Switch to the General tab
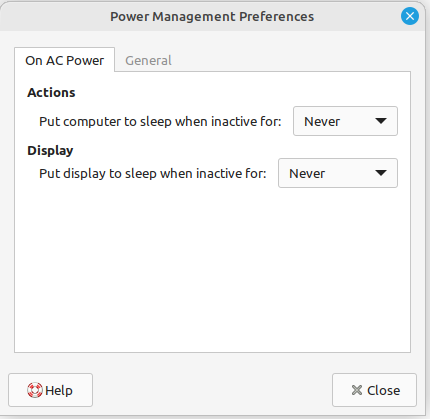The image size is (430, 419). click(x=148, y=60)
